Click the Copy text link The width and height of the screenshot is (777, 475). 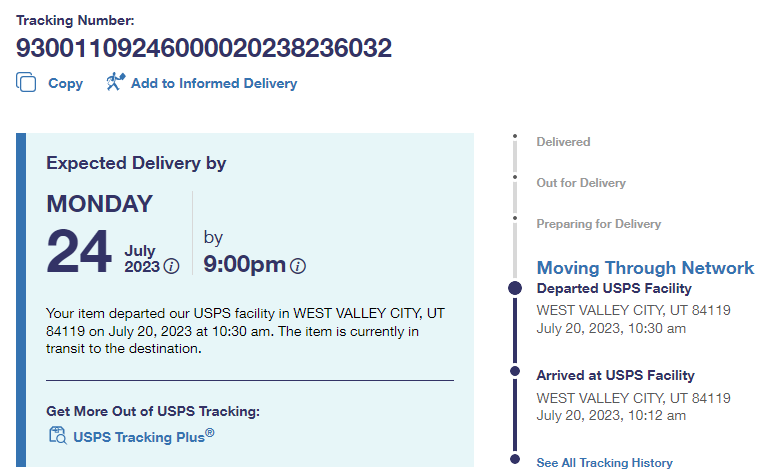pos(66,84)
